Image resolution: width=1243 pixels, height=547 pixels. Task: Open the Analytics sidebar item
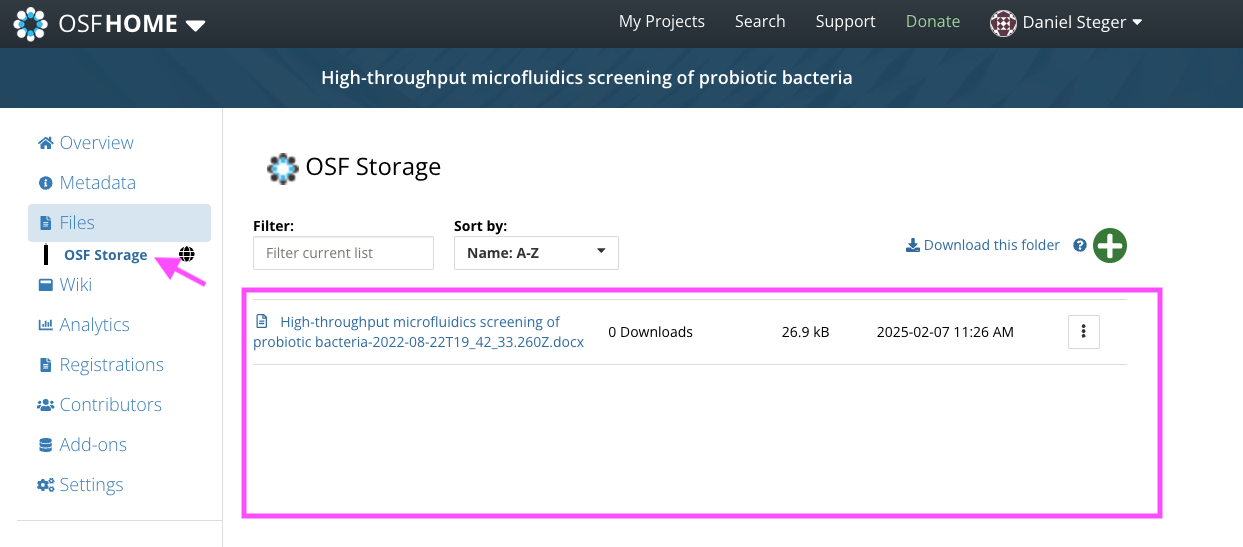(94, 324)
